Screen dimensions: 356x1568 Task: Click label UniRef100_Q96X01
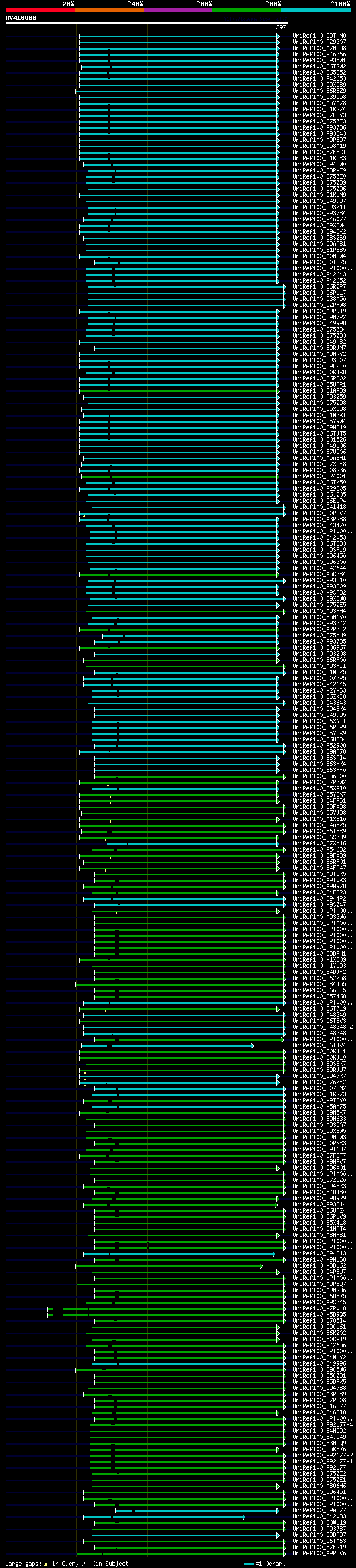tap(319, 1168)
